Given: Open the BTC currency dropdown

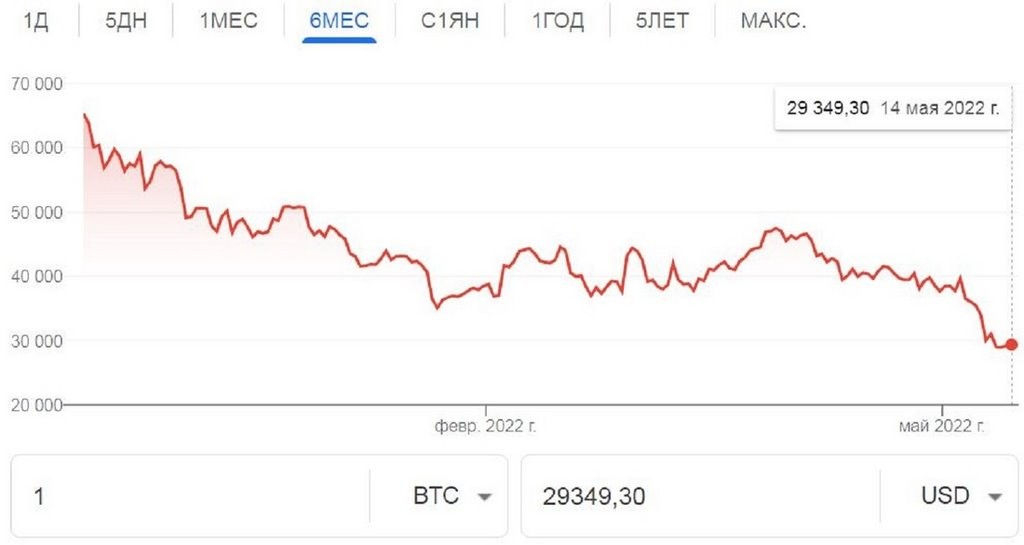Looking at the screenshot, I should (437, 496).
